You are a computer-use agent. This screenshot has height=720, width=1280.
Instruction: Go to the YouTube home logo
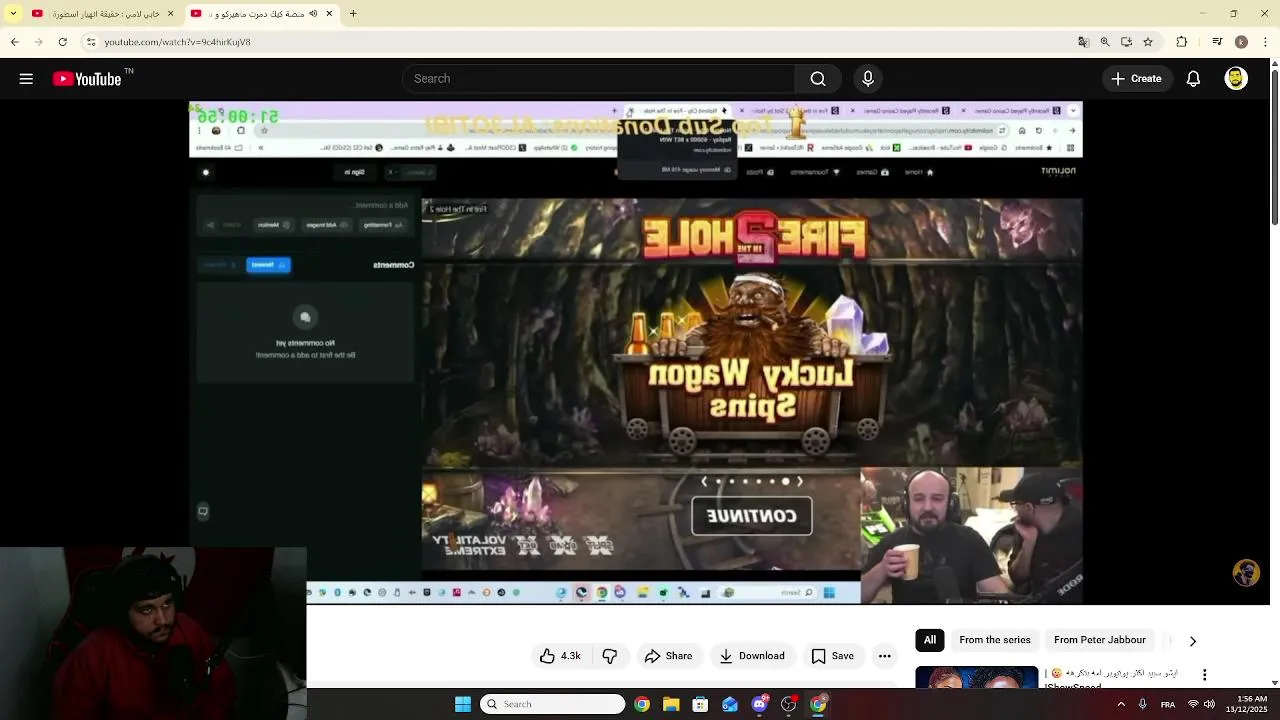pyautogui.click(x=87, y=79)
